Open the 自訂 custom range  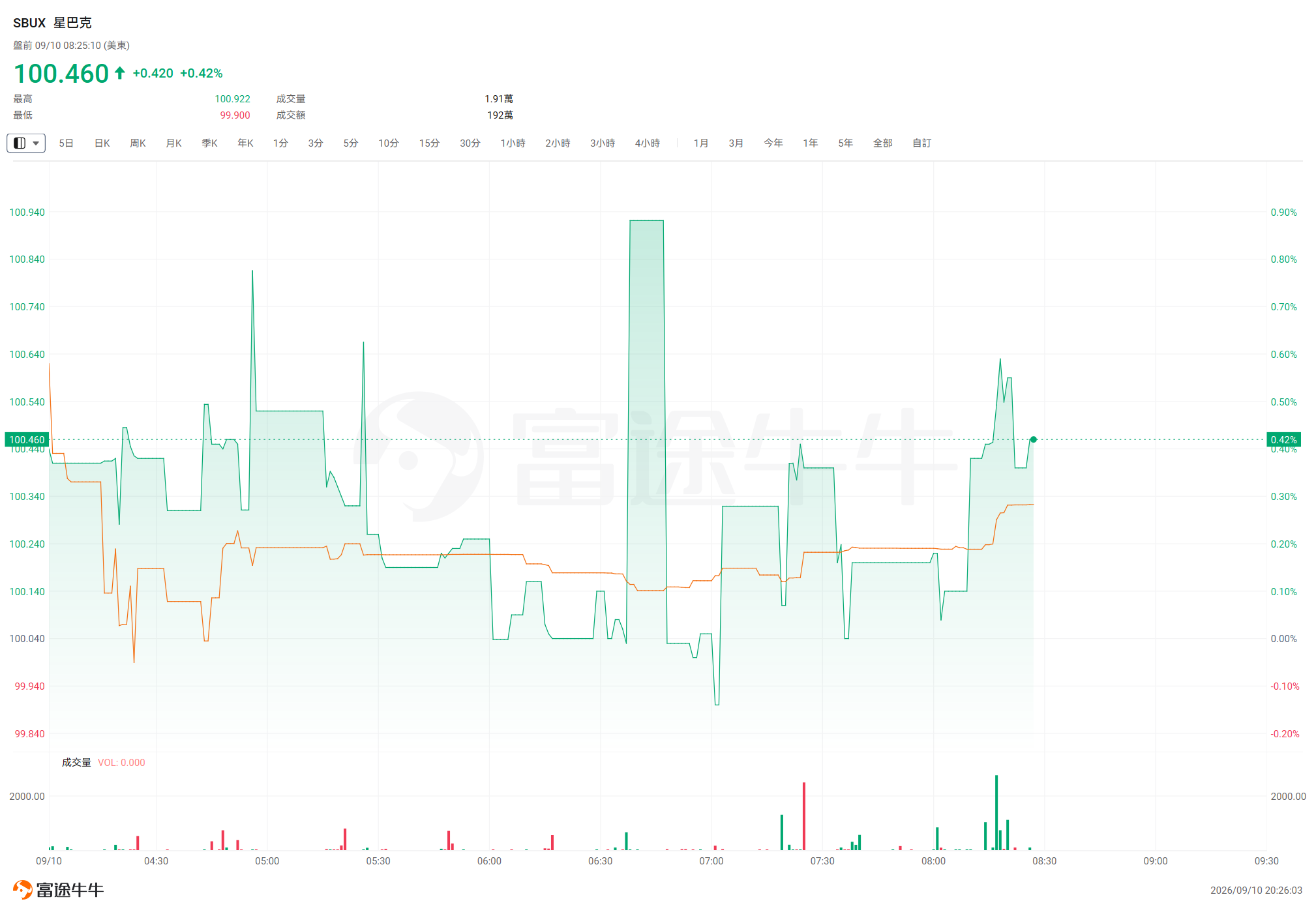click(921, 143)
